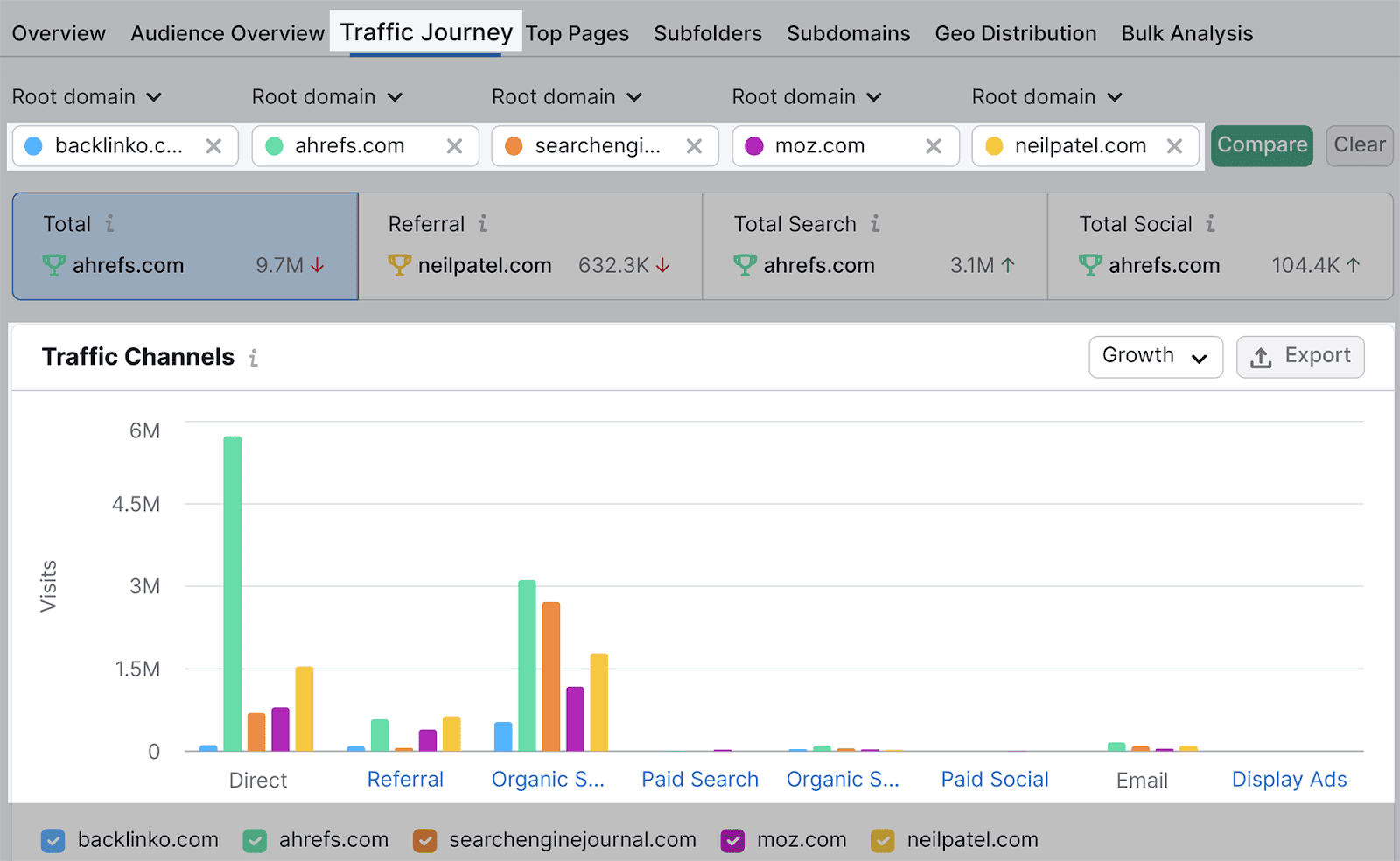Open the Growth dropdown
1400x861 pixels.
click(x=1155, y=356)
